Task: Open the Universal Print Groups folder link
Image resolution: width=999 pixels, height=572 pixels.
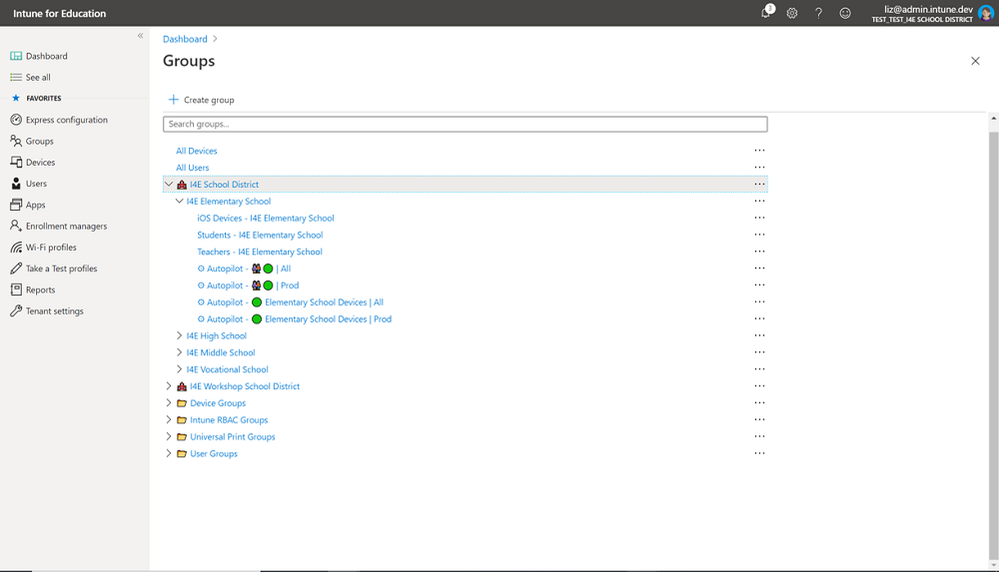Action: (233, 437)
